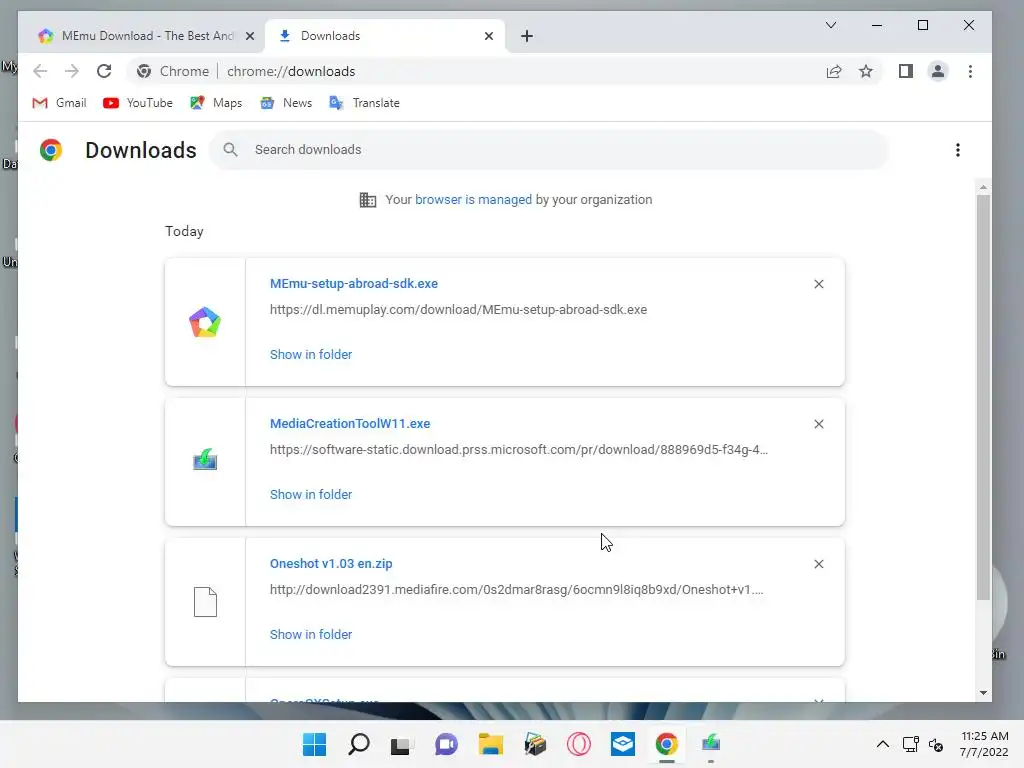Click the scrollbar up arrow

(984, 188)
